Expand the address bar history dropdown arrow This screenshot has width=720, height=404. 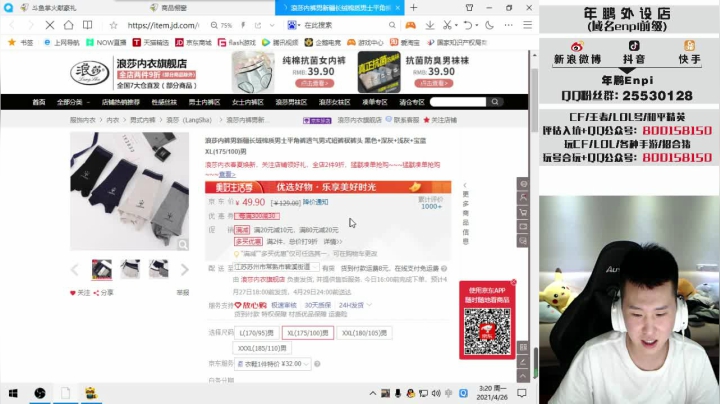click(x=272, y=25)
